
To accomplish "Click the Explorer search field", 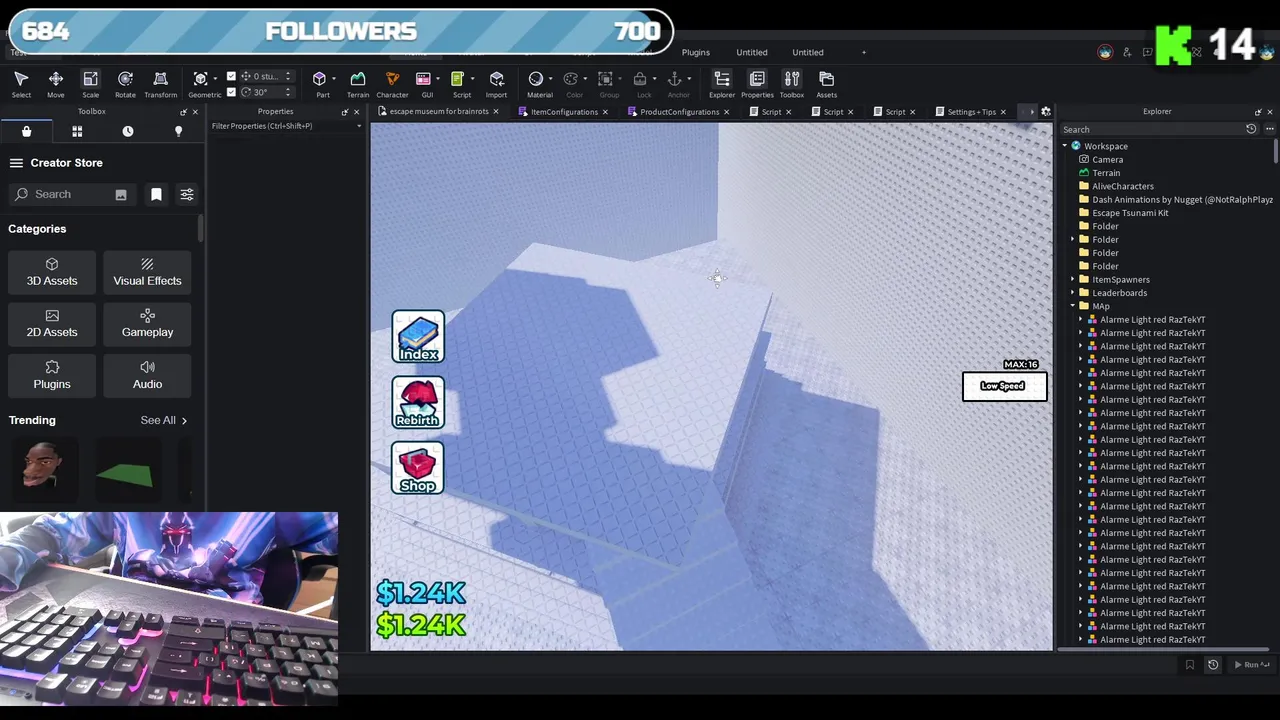I will coord(1150,129).
